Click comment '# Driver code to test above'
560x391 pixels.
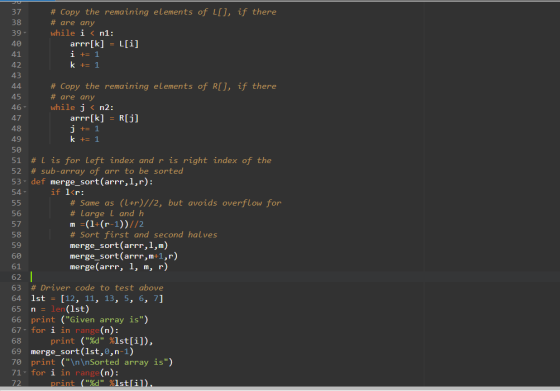pos(97,288)
